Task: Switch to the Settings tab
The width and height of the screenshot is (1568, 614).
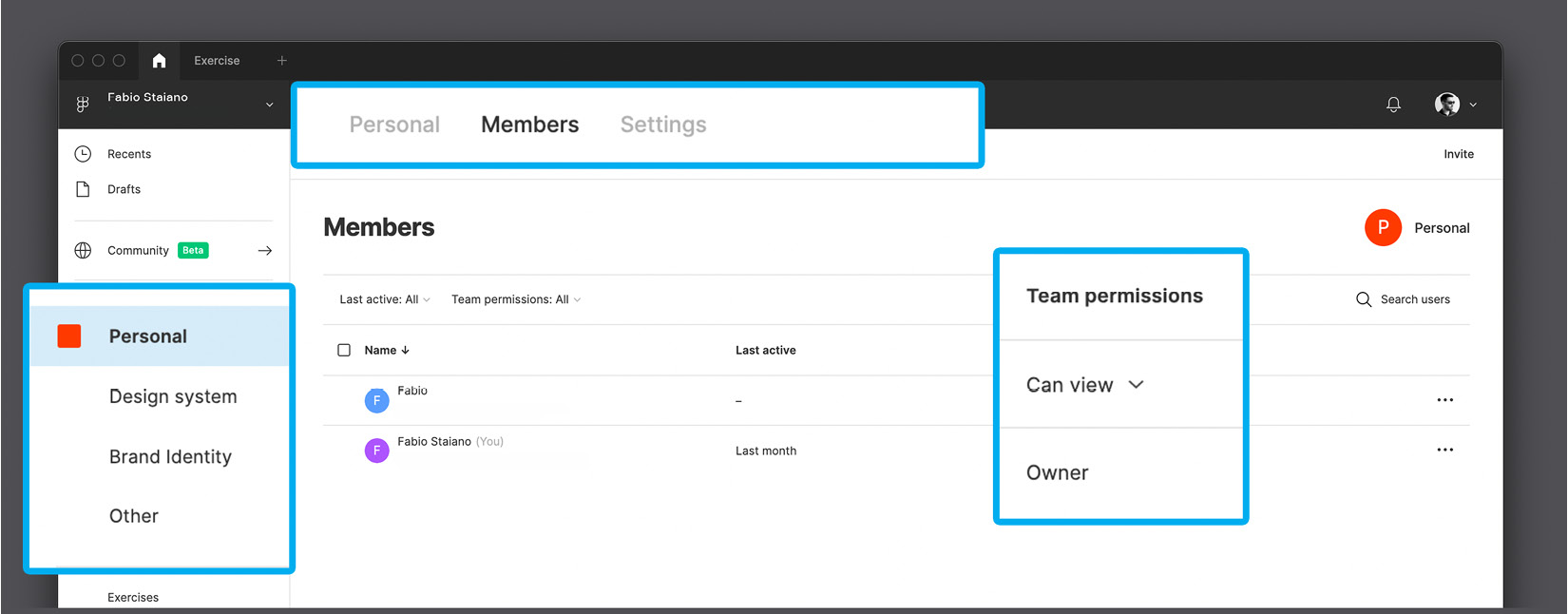Action: click(663, 125)
